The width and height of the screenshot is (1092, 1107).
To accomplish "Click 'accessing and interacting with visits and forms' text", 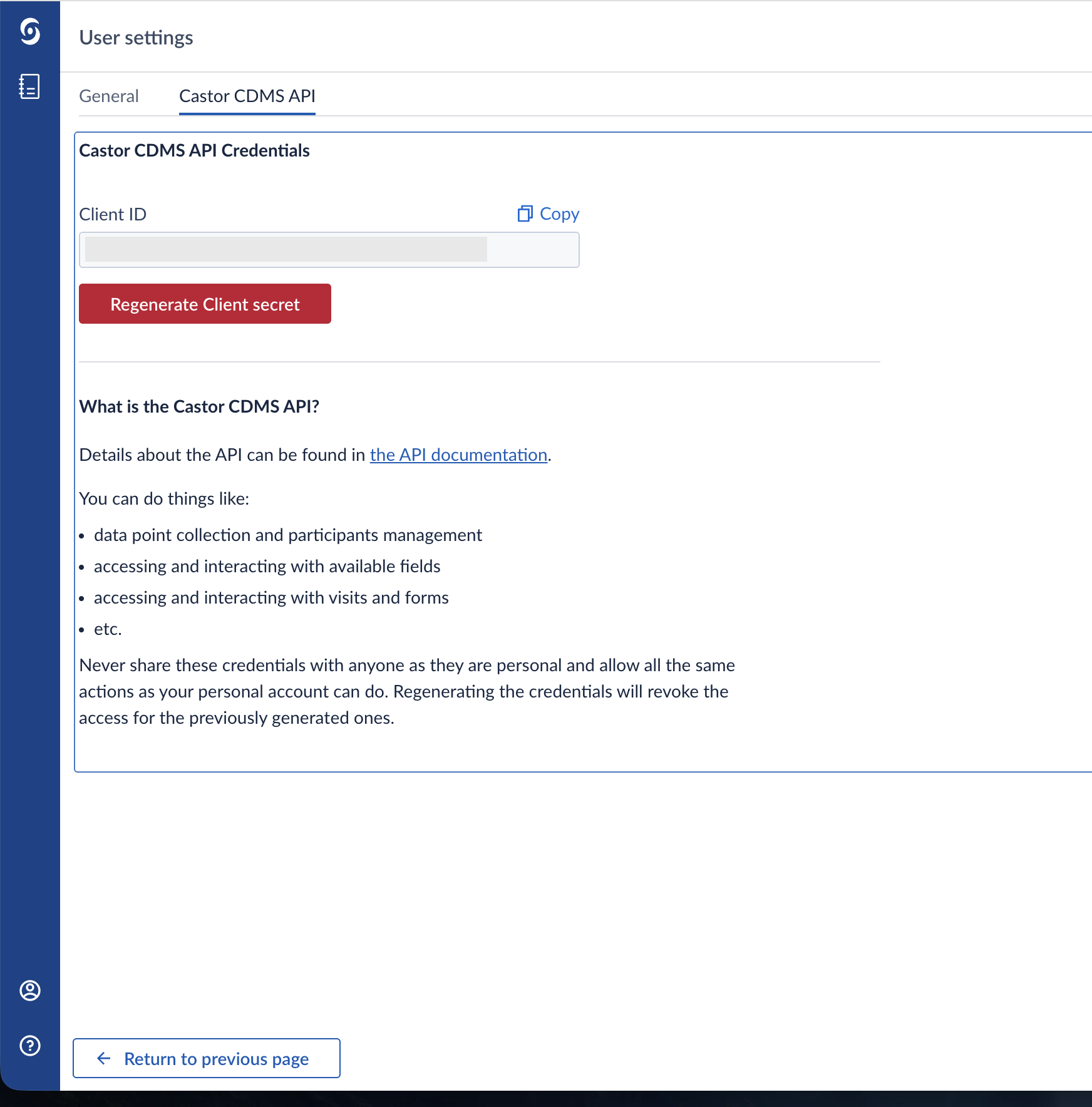I will (271, 597).
